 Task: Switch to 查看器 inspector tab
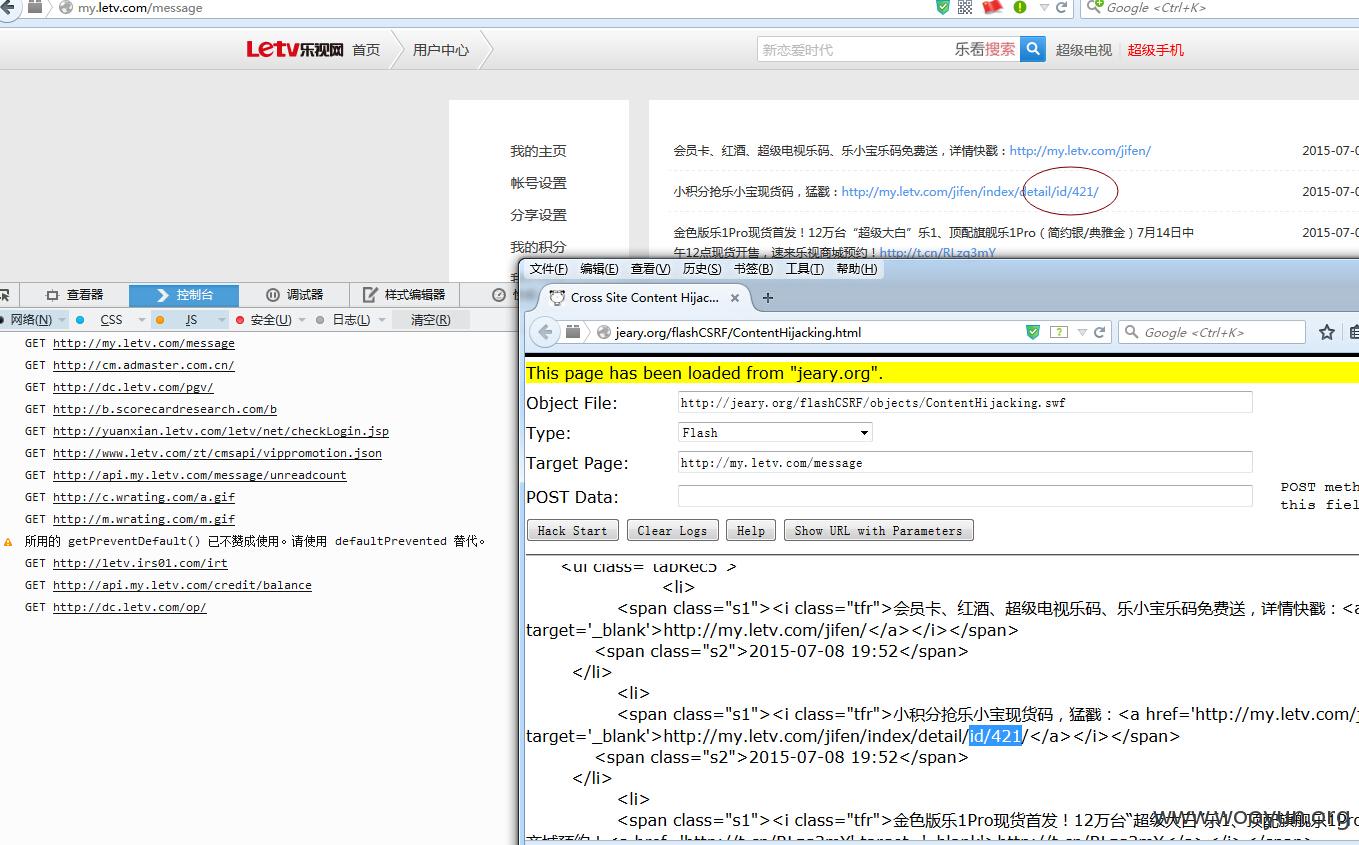[x=75, y=295]
